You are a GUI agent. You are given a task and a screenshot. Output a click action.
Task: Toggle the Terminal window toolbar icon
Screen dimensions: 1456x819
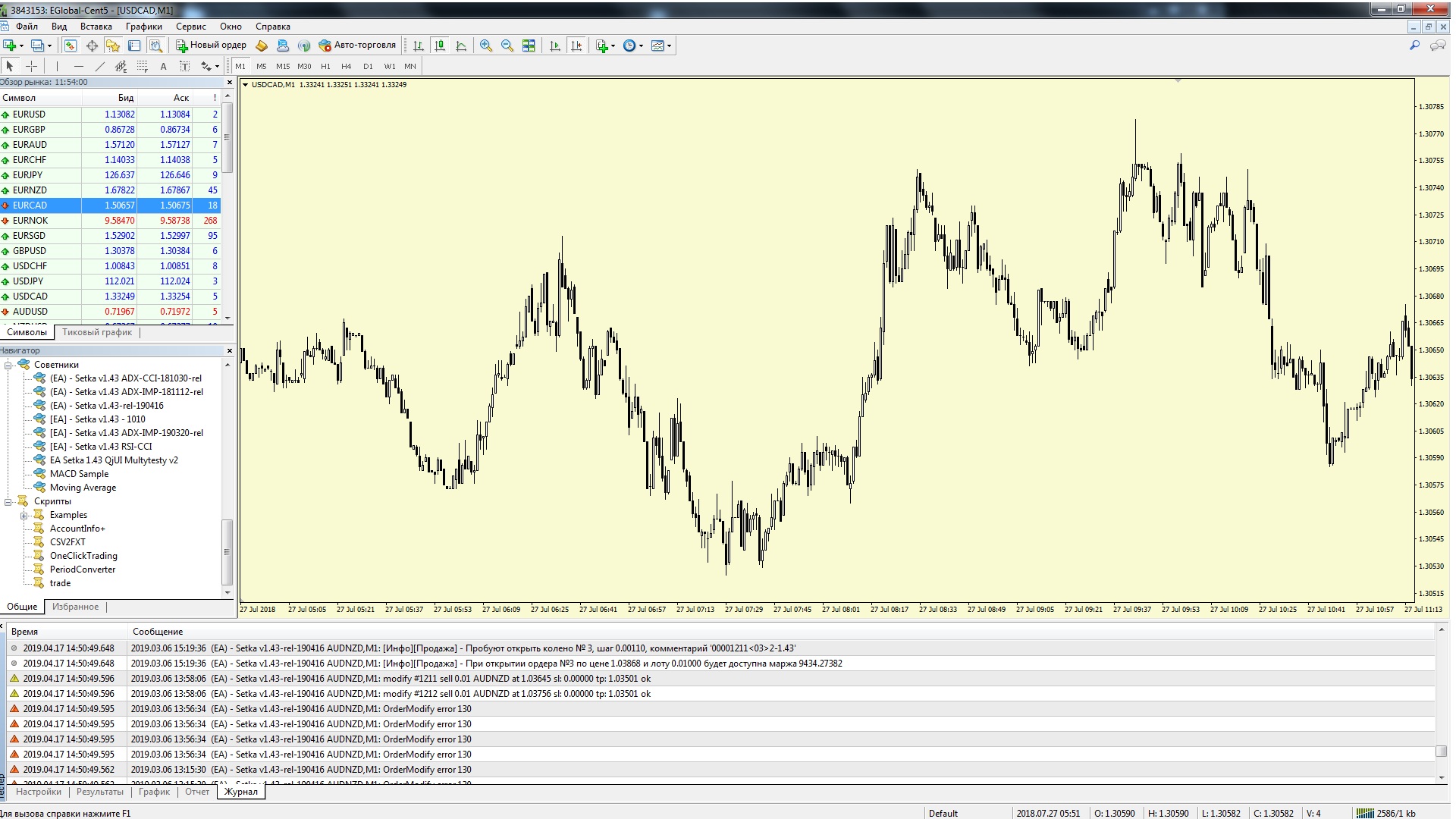[x=134, y=45]
